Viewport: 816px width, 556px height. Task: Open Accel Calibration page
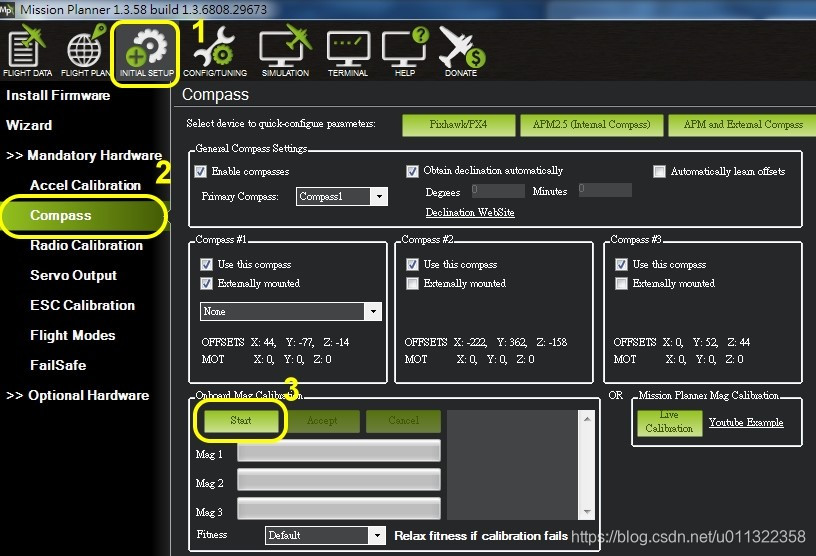85,185
